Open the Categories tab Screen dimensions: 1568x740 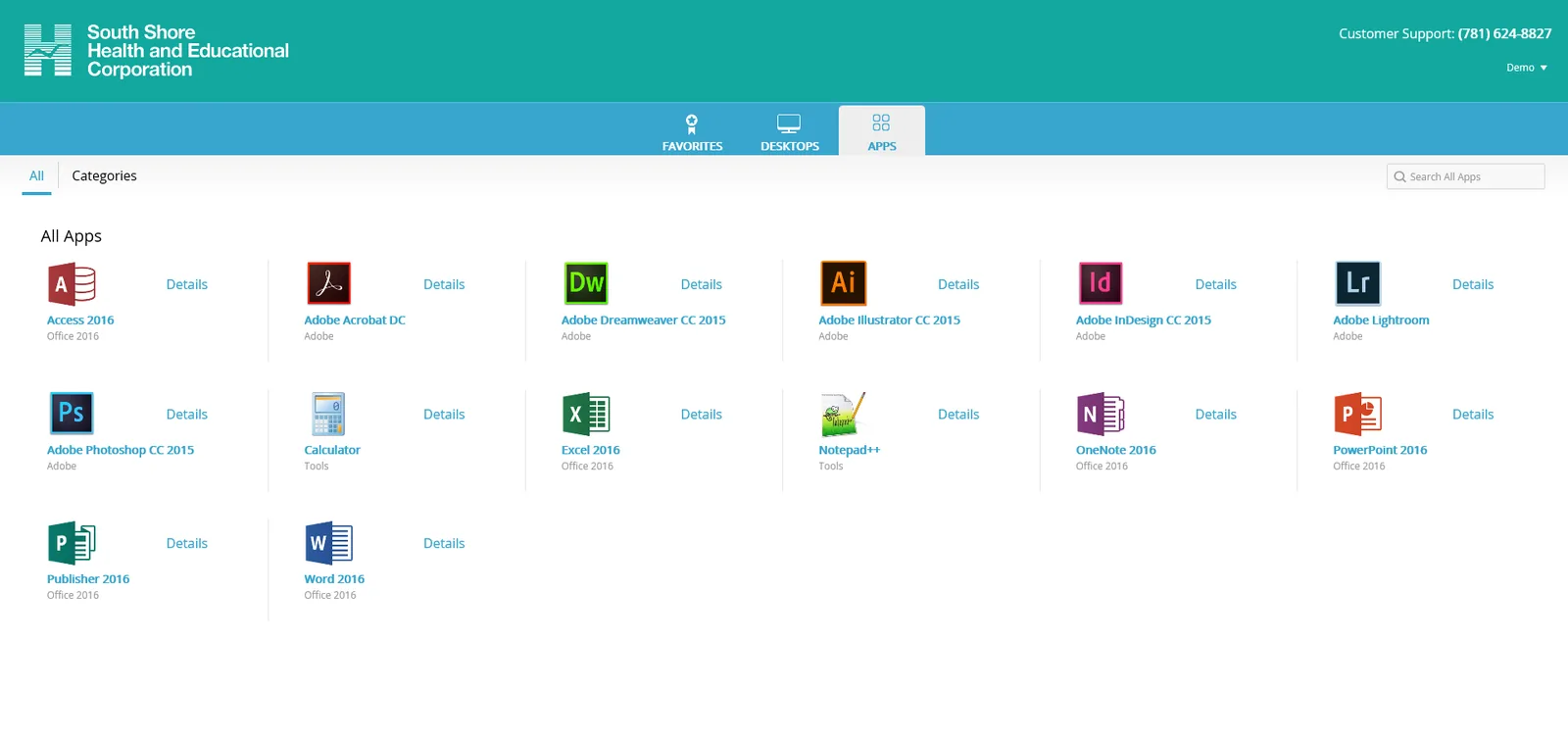(104, 176)
